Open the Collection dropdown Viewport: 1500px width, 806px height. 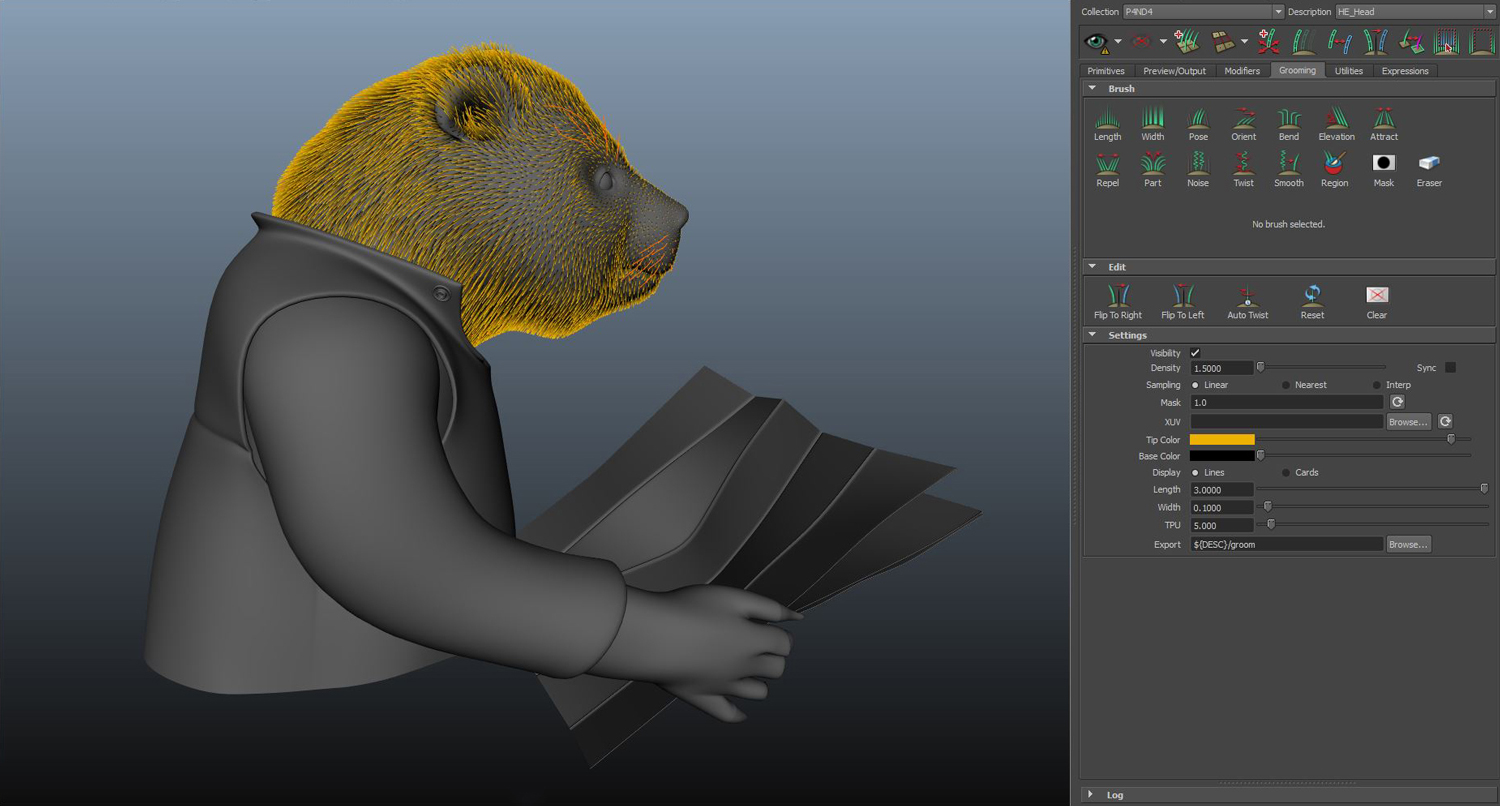pyautogui.click(x=1278, y=11)
